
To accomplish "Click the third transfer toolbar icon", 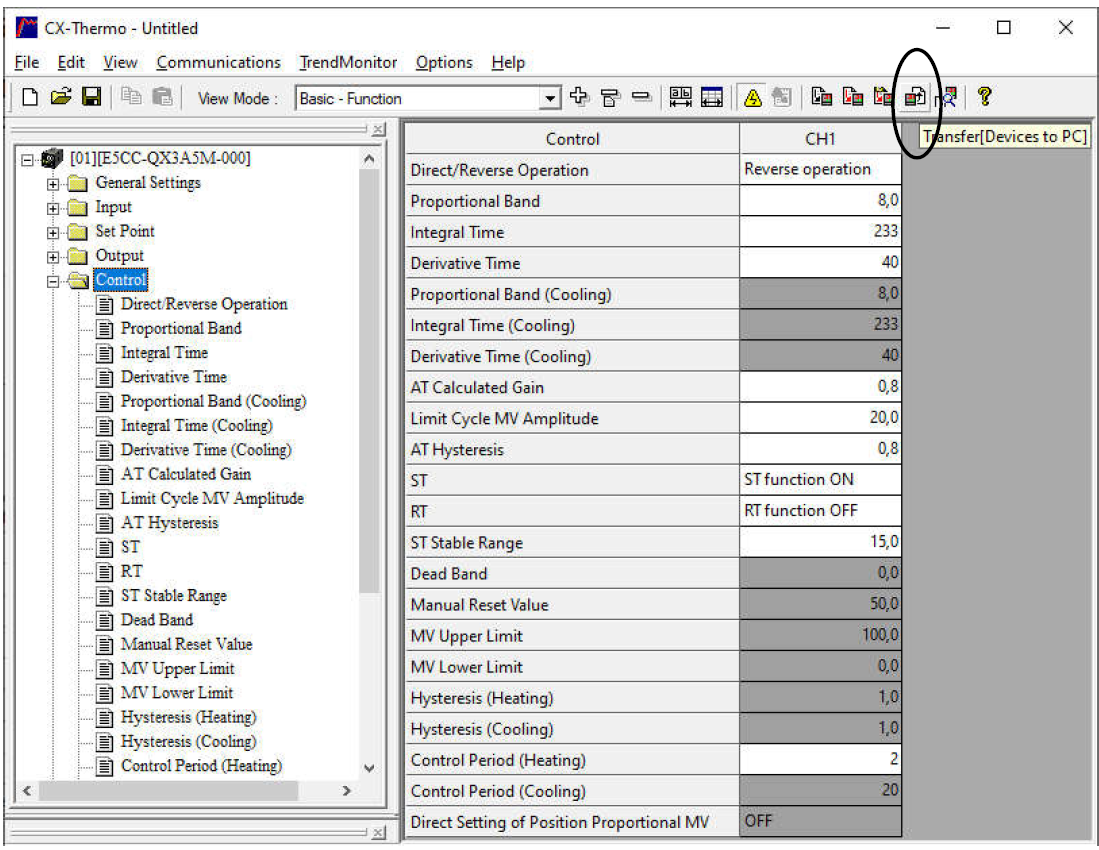I will tap(883, 97).
